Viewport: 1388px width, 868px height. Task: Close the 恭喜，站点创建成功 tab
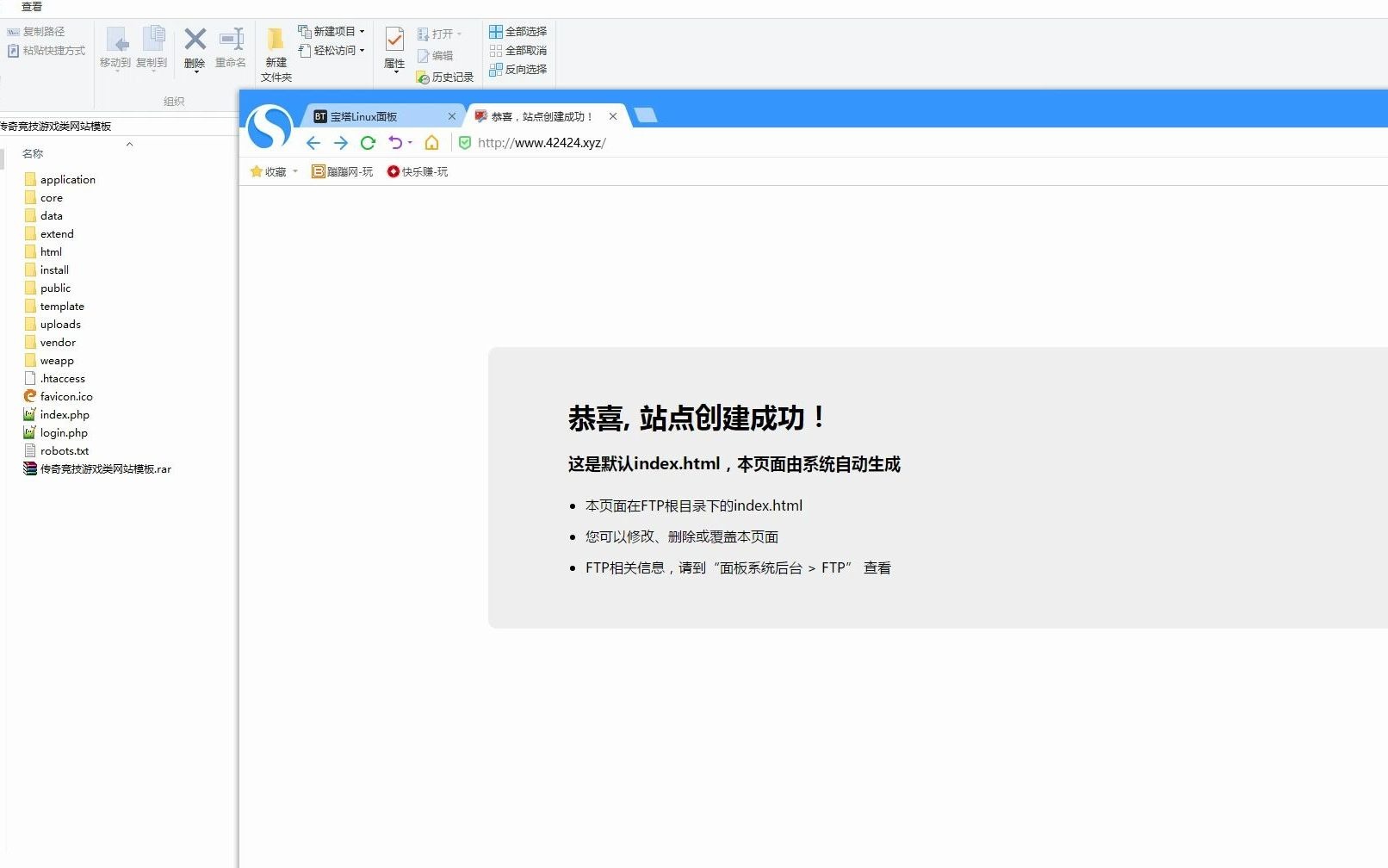pyautogui.click(x=613, y=116)
